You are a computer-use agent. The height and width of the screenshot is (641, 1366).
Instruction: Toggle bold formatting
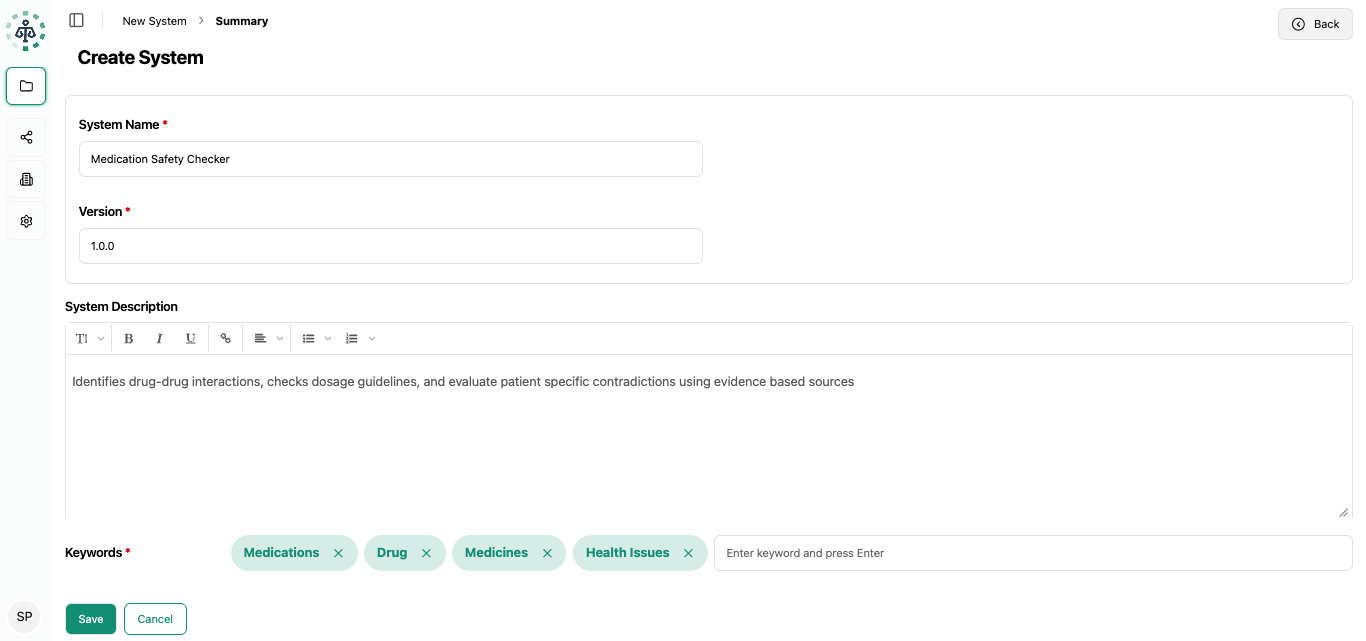point(129,339)
